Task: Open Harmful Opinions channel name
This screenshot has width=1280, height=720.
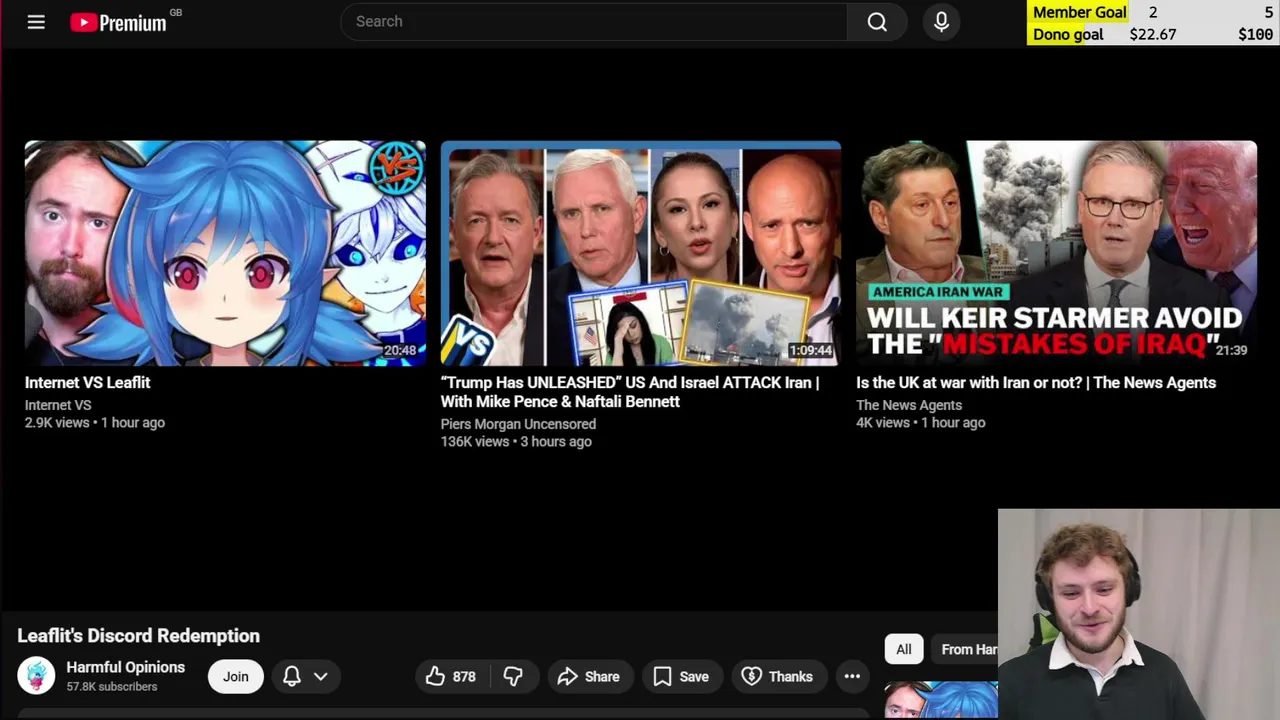Action: 125,667
